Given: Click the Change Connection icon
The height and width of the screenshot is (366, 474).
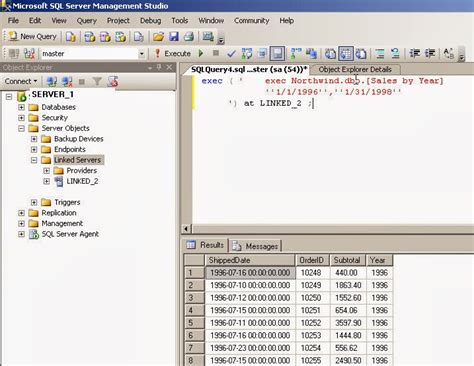Looking at the screenshot, I should click(29, 54).
